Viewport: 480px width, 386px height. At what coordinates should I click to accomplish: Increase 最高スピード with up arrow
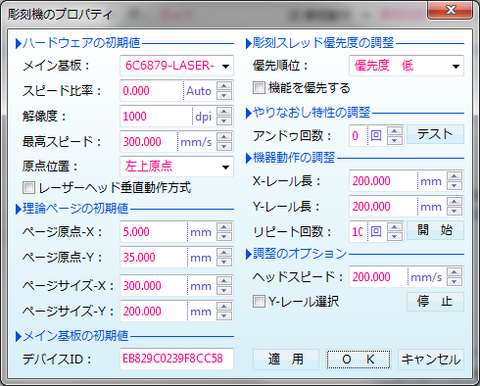224,137
